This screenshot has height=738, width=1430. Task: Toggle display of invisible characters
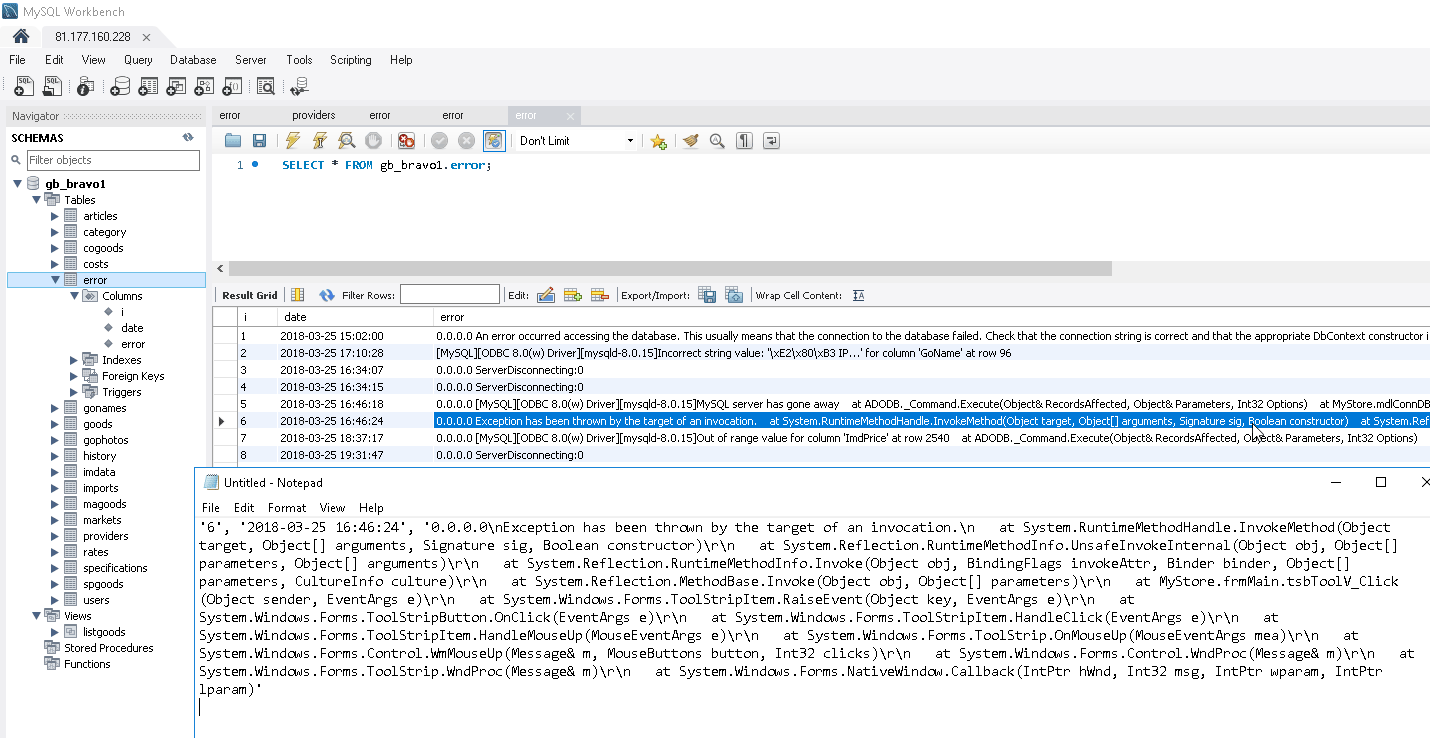pos(744,141)
